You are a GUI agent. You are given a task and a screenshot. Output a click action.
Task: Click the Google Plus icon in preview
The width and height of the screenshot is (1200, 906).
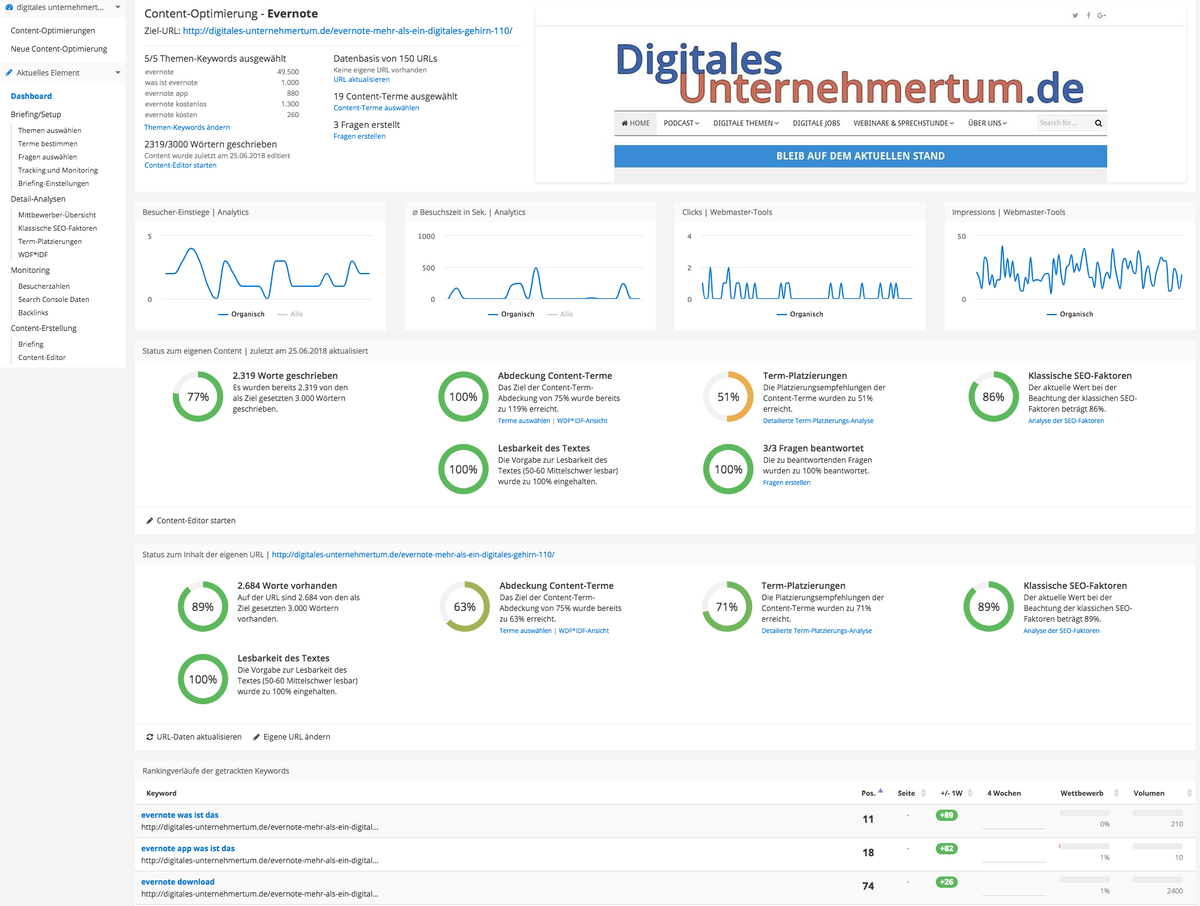click(x=1101, y=15)
